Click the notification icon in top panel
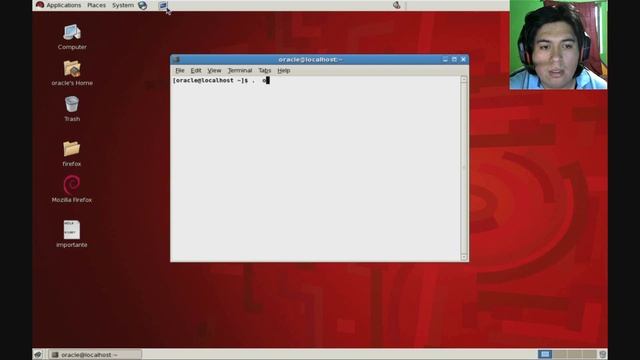The image size is (640, 360). (x=396, y=5)
